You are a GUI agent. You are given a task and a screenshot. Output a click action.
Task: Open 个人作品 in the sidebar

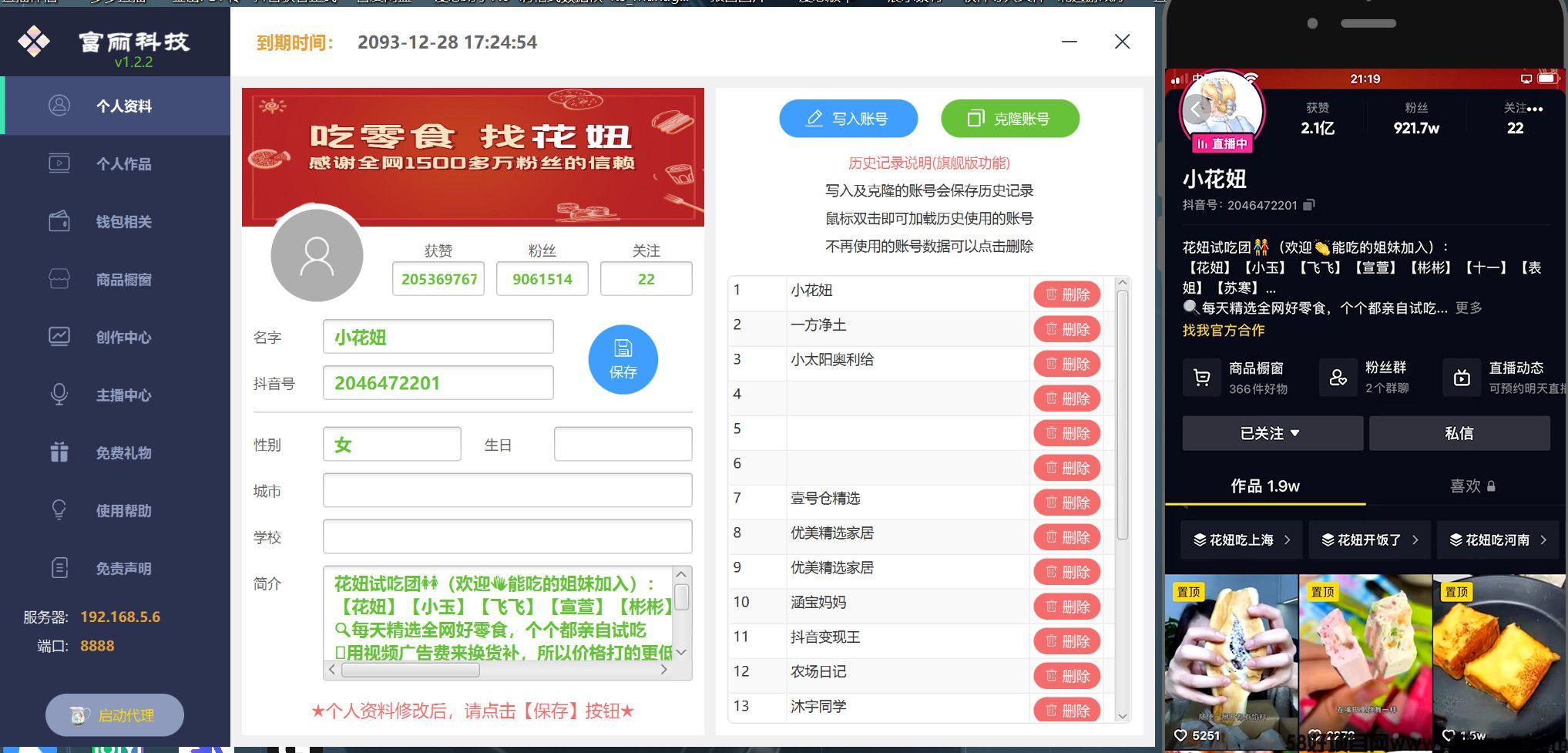click(x=116, y=163)
